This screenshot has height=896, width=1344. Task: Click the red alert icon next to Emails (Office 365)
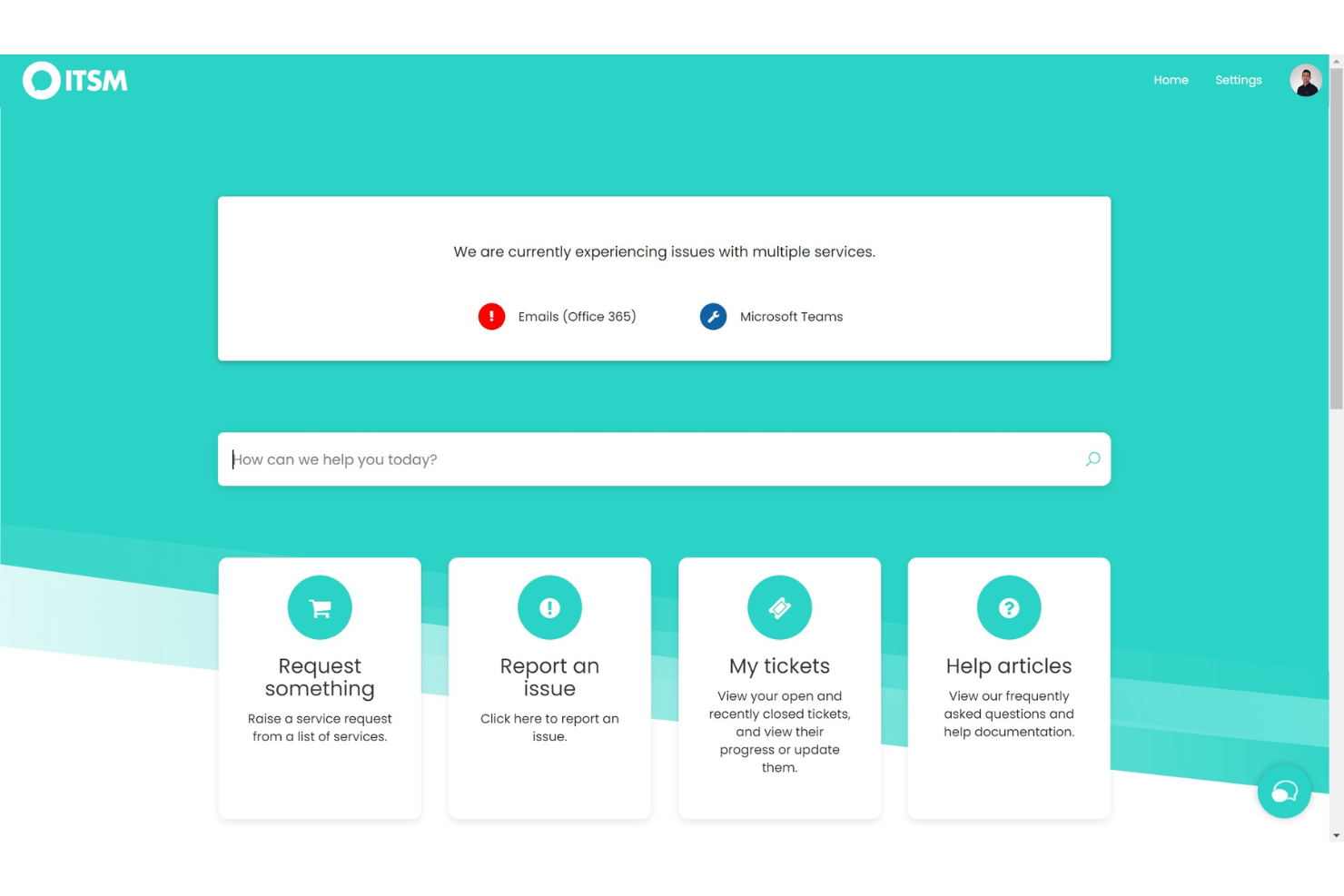pyautogui.click(x=491, y=316)
